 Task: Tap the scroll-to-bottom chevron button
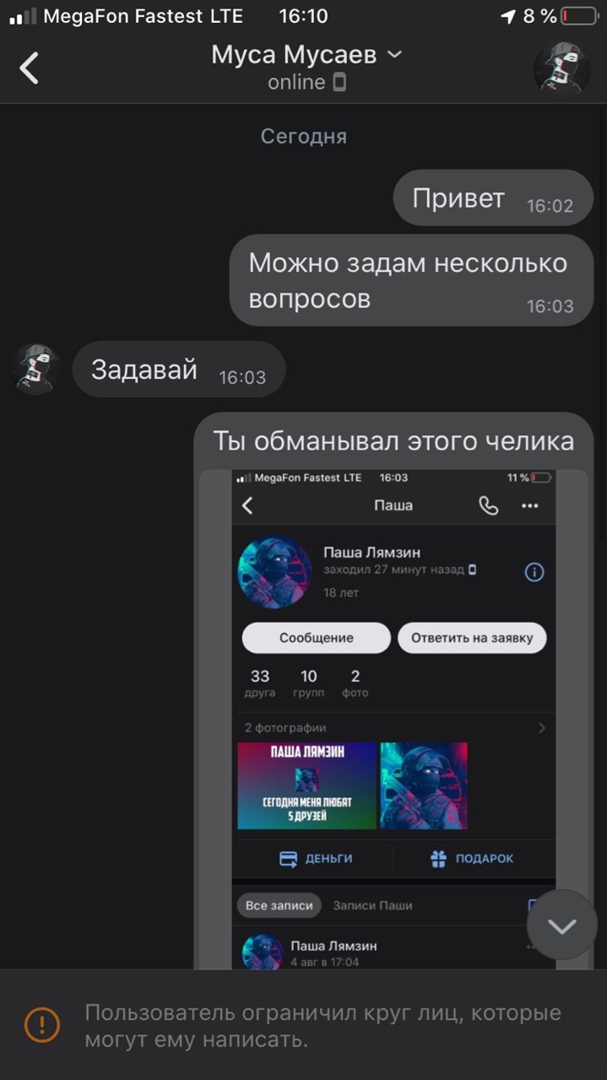562,925
